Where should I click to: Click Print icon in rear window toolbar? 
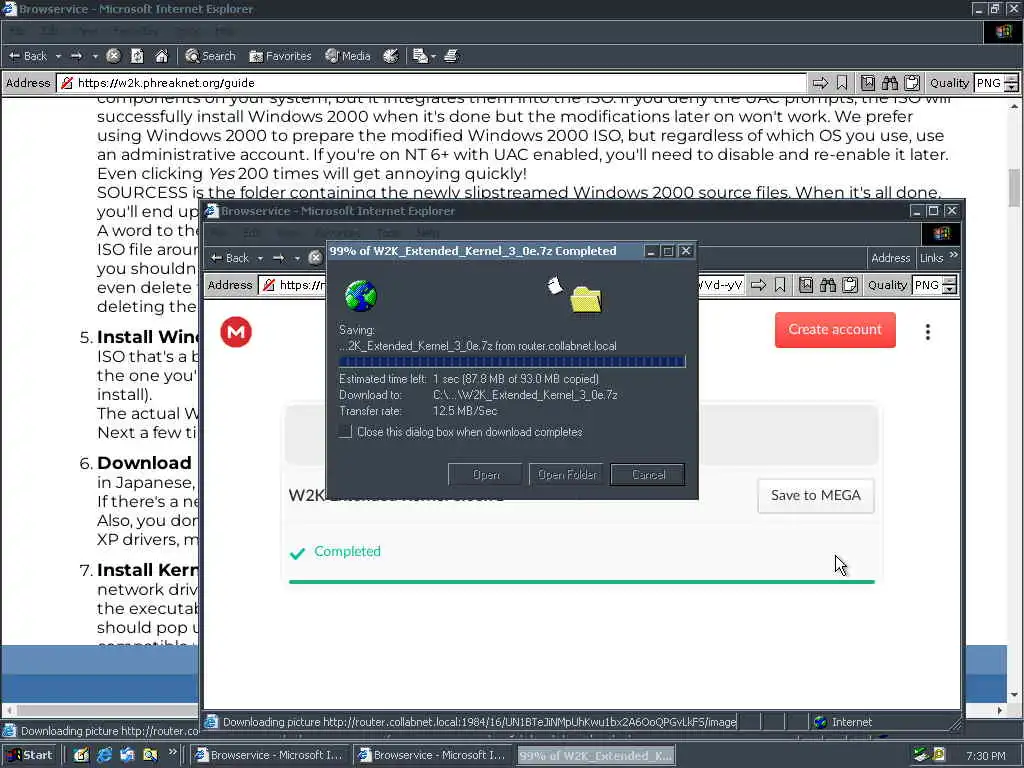[451, 56]
